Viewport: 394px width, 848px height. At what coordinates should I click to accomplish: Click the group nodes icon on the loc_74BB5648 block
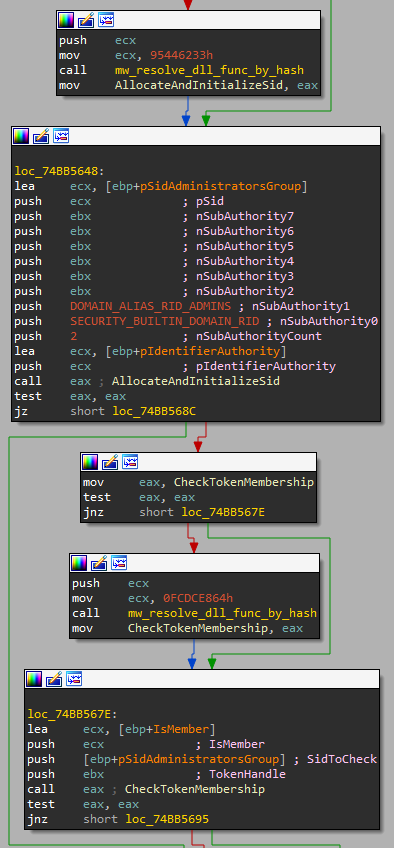tap(61, 136)
